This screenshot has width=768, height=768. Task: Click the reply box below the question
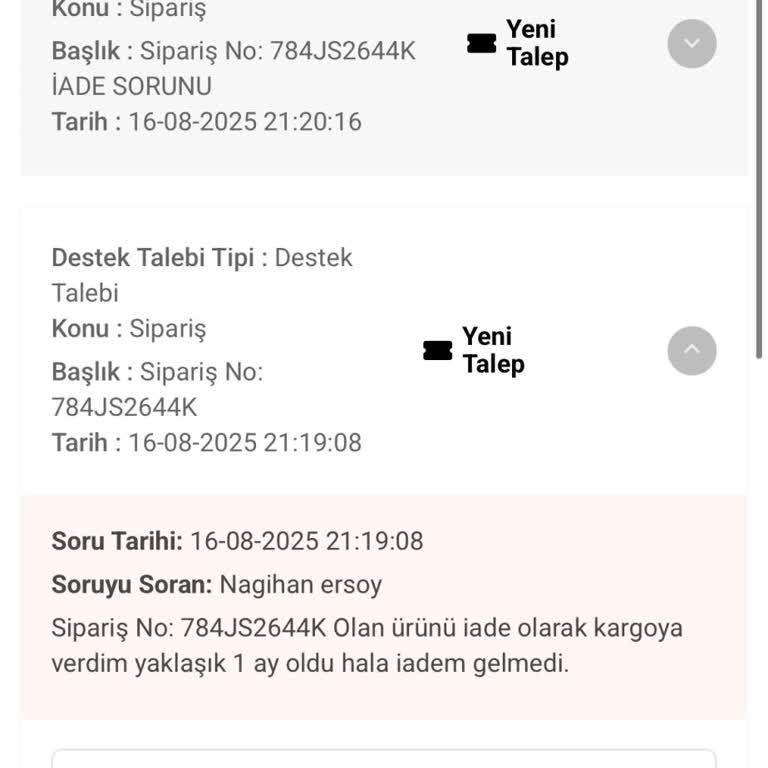[384, 758]
